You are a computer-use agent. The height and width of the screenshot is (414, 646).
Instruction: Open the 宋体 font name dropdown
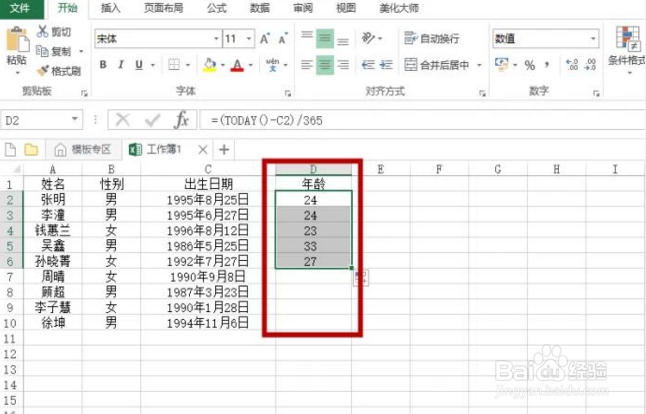tap(216, 39)
